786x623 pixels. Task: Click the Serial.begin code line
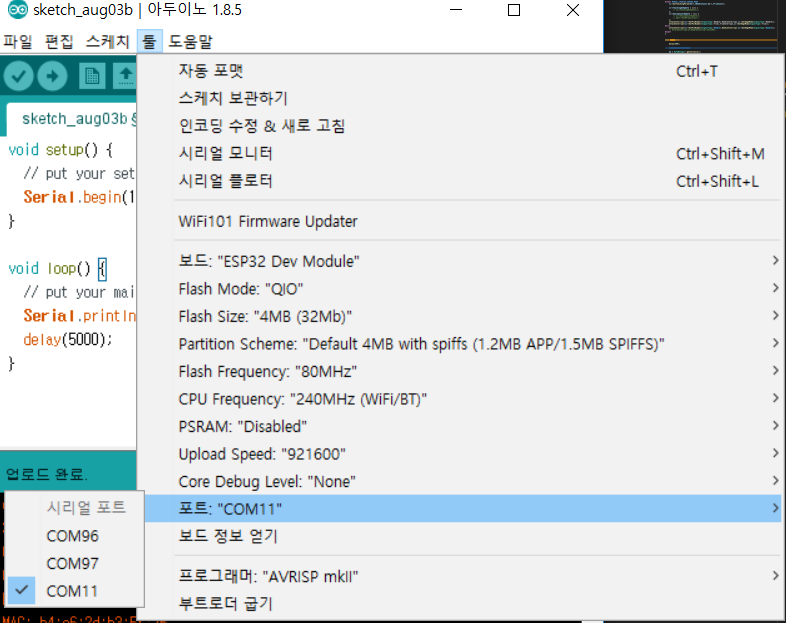[79, 197]
